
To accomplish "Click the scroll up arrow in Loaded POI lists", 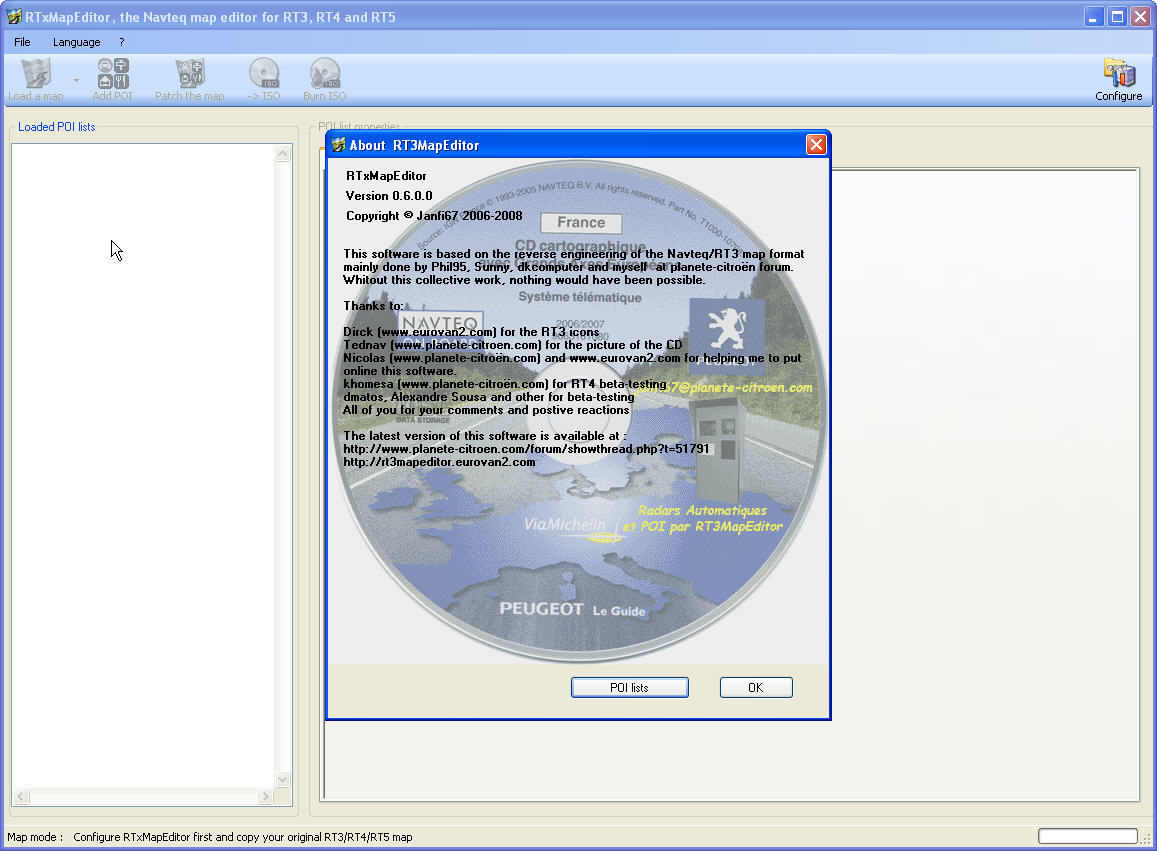I will pos(283,154).
